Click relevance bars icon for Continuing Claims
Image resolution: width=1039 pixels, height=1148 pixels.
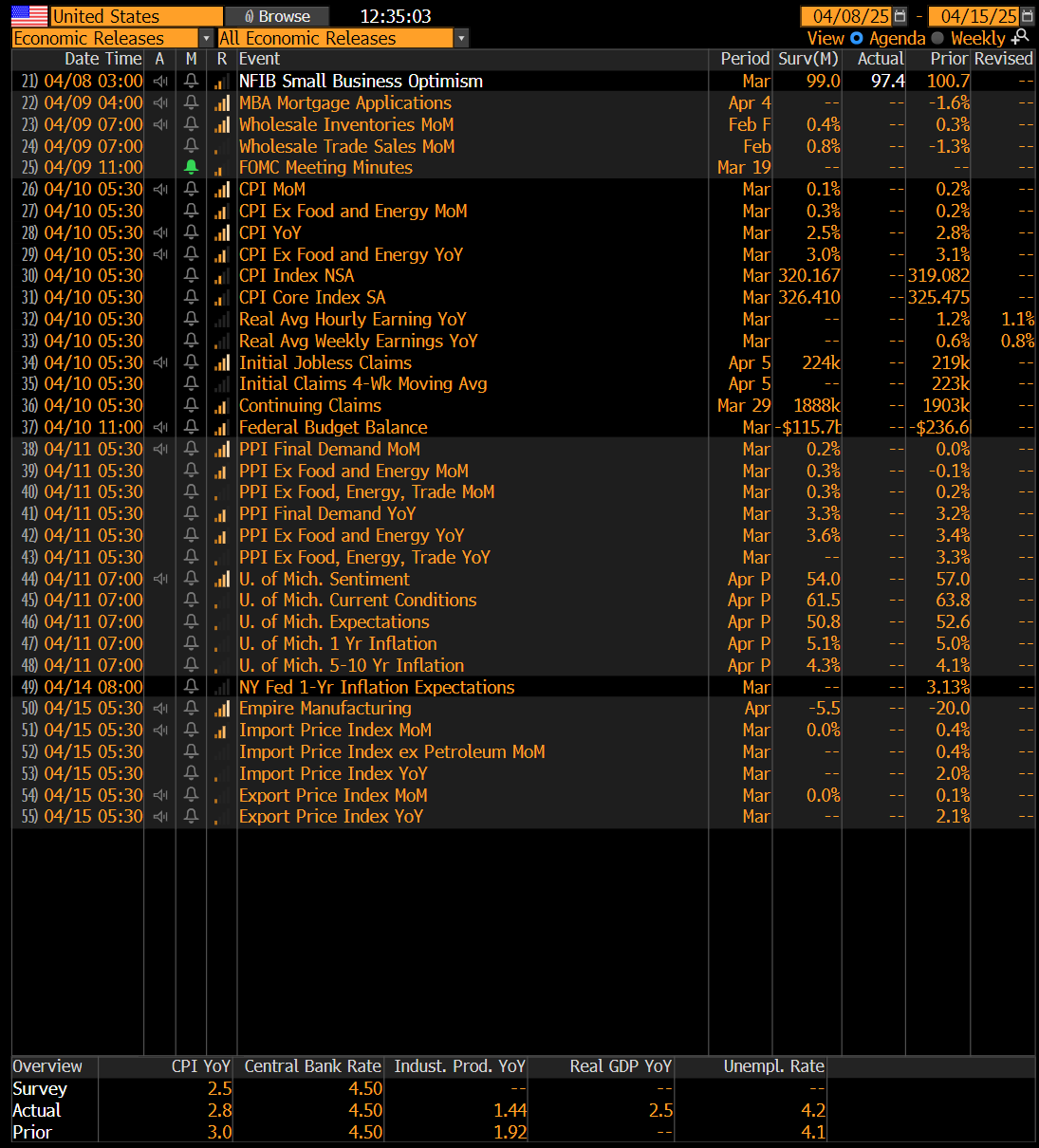click(222, 406)
